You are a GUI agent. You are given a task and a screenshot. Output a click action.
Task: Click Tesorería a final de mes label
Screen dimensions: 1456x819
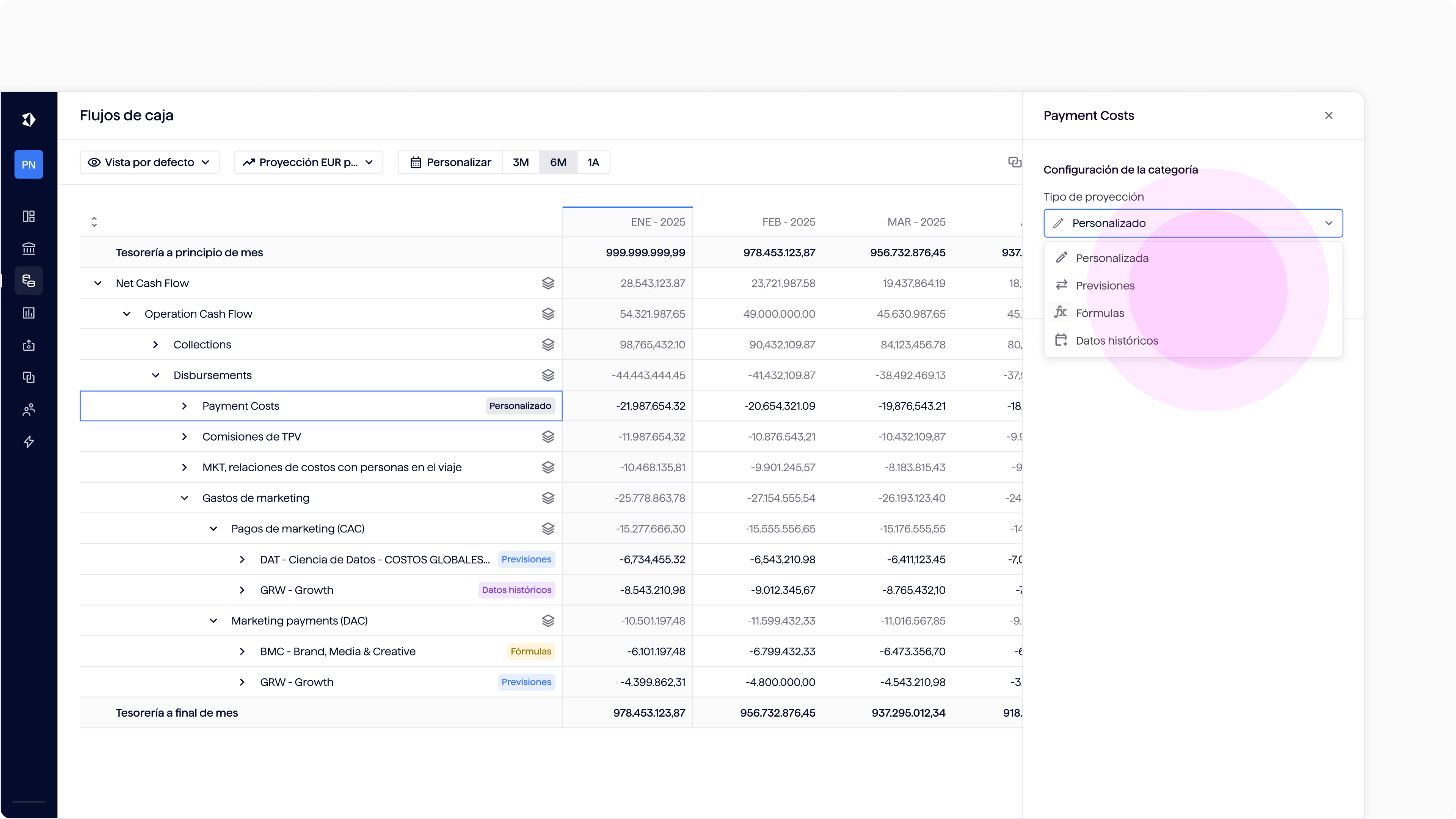(x=177, y=713)
